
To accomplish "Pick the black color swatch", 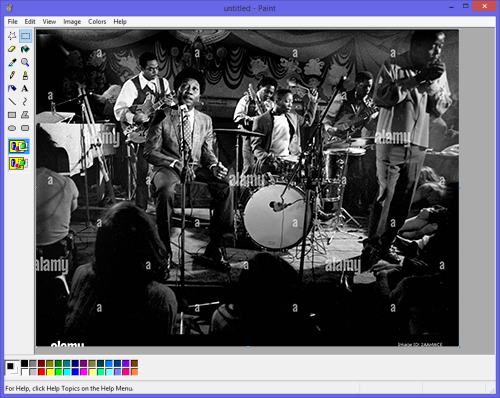I will (25, 363).
